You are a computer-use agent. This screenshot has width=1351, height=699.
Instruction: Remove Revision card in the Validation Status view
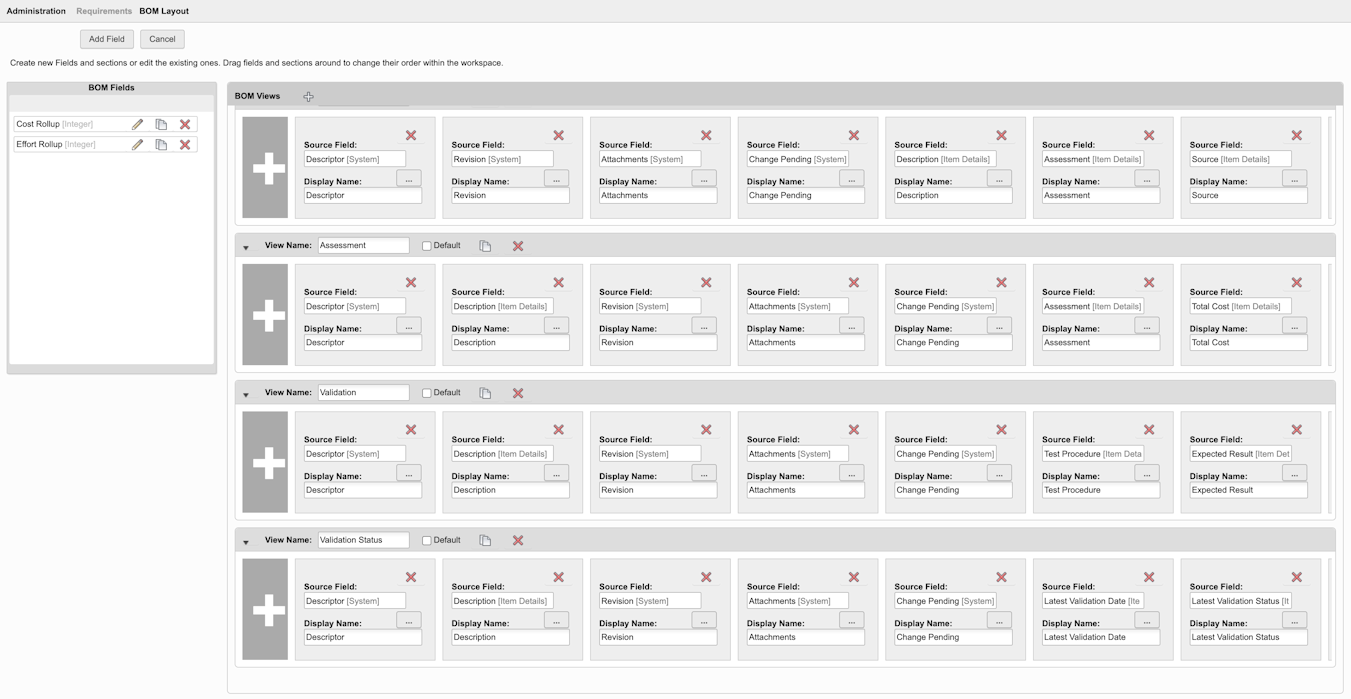coord(706,577)
